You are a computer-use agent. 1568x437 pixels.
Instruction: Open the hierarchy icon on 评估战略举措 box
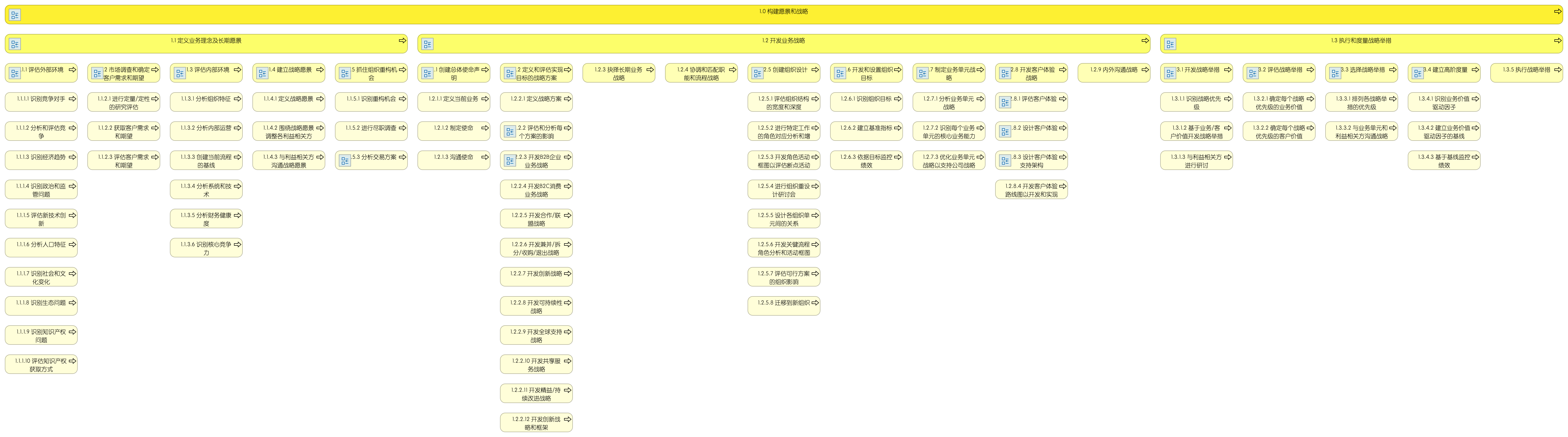coord(1253,74)
